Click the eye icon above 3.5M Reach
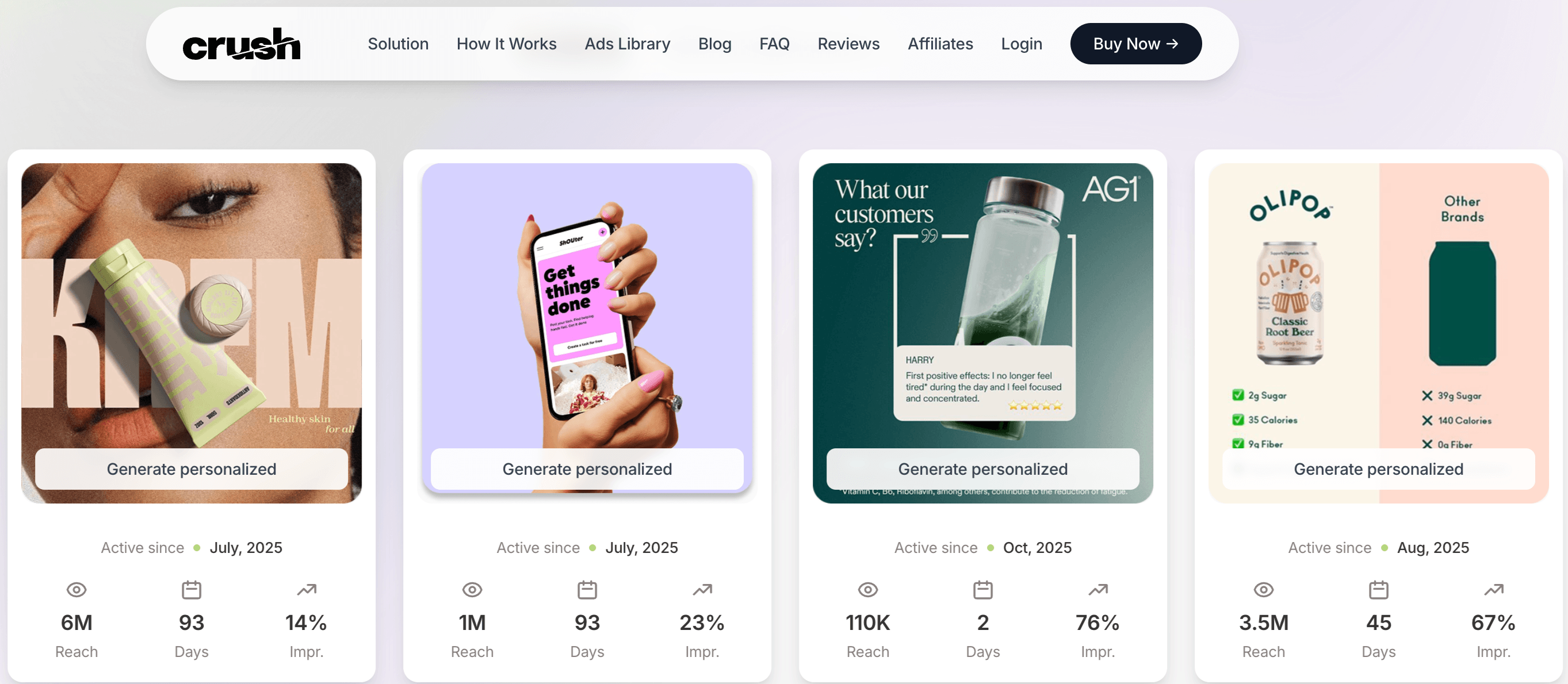Image resolution: width=1568 pixels, height=684 pixels. 1264,589
